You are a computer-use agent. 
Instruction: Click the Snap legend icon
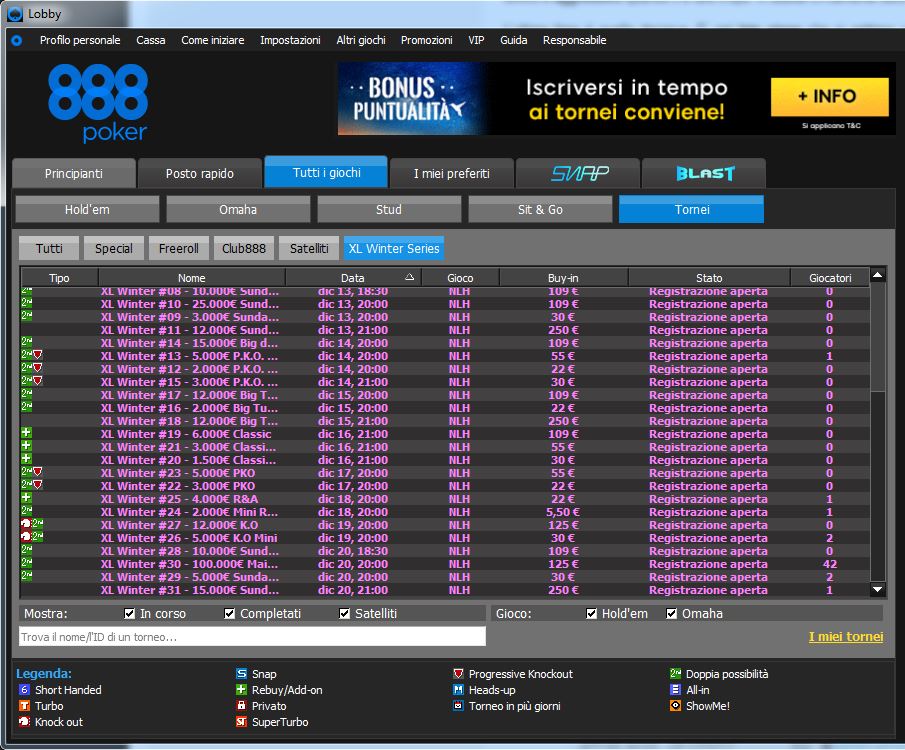coord(241,674)
